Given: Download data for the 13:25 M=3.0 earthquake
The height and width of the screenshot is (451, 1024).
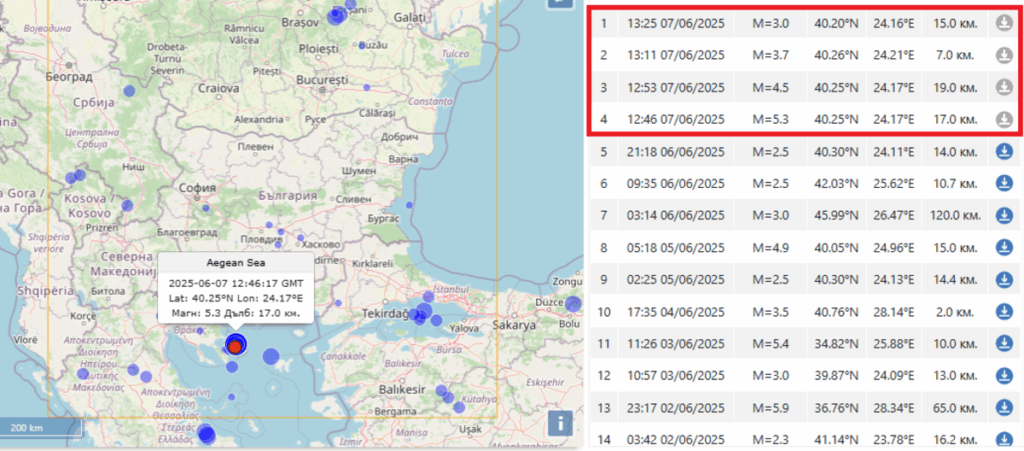Looking at the screenshot, I should [x=1004, y=23].
